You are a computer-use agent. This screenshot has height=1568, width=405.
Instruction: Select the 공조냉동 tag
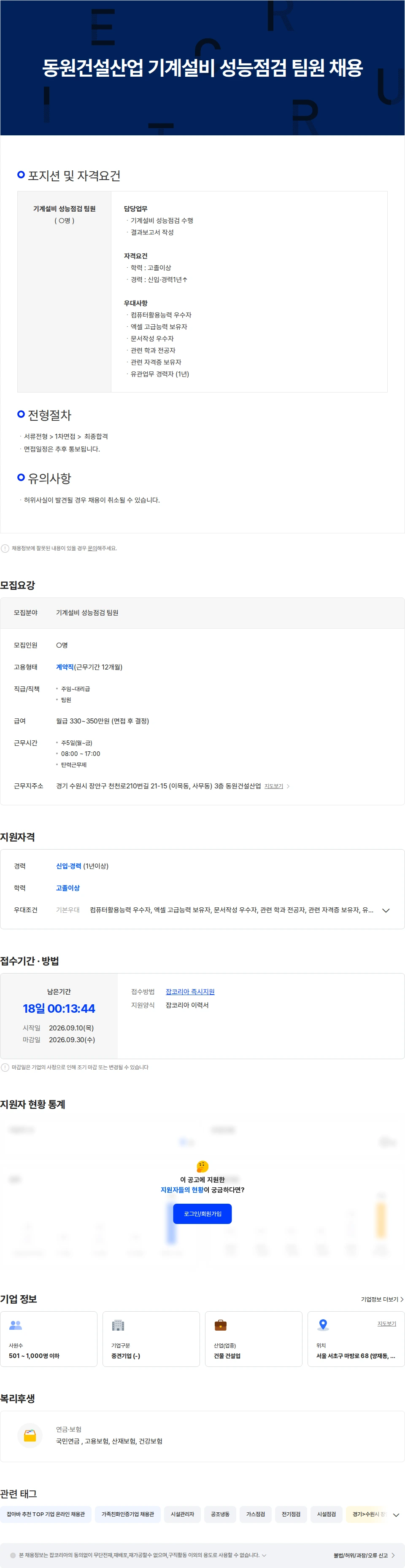(221, 1514)
